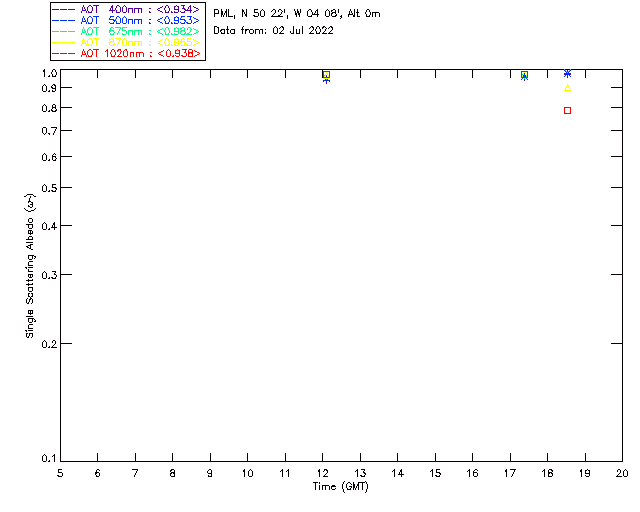Screen dimensions: 640x512
Task: Click the red square marker near 12 GMT
Action: (326, 75)
